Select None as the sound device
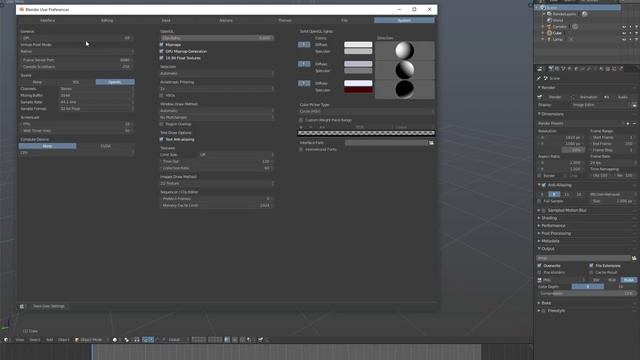Viewport: 640px width, 360px height. (38, 82)
